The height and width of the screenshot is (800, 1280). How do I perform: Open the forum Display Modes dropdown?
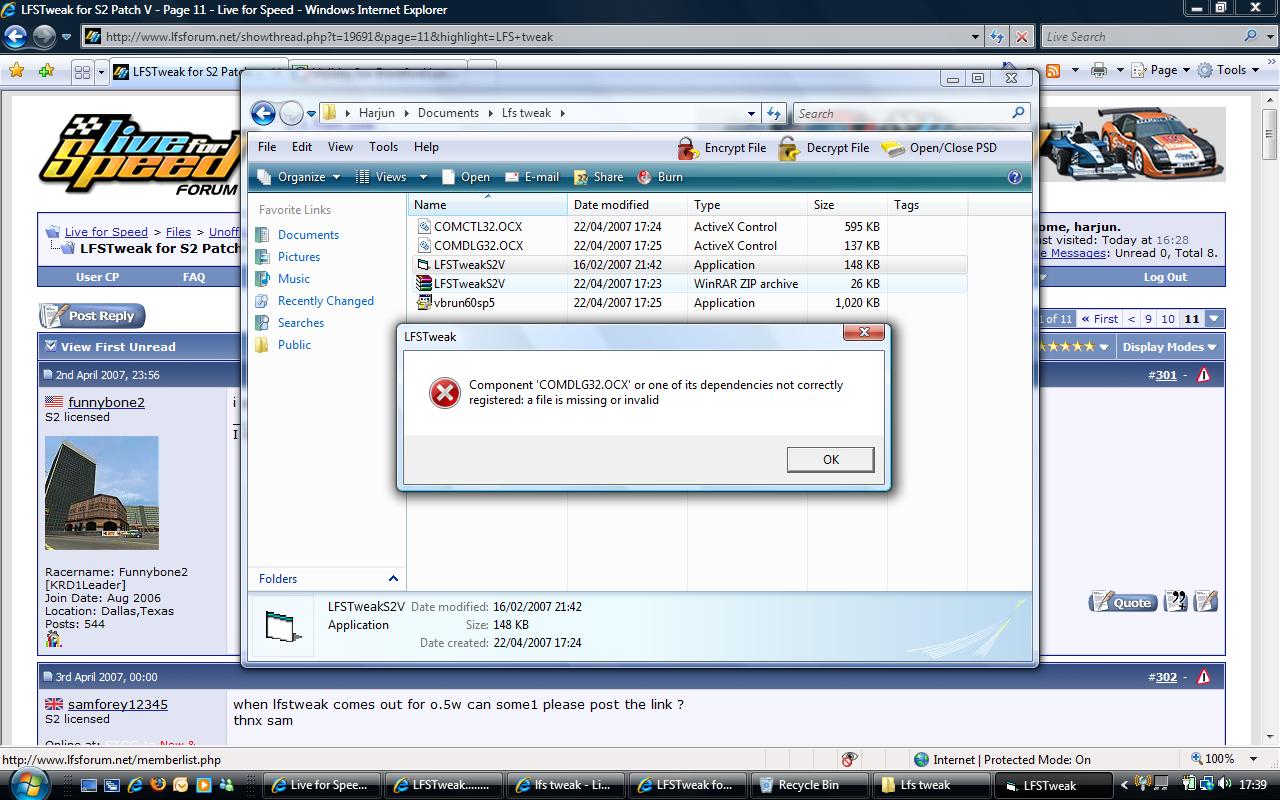(x=1169, y=347)
